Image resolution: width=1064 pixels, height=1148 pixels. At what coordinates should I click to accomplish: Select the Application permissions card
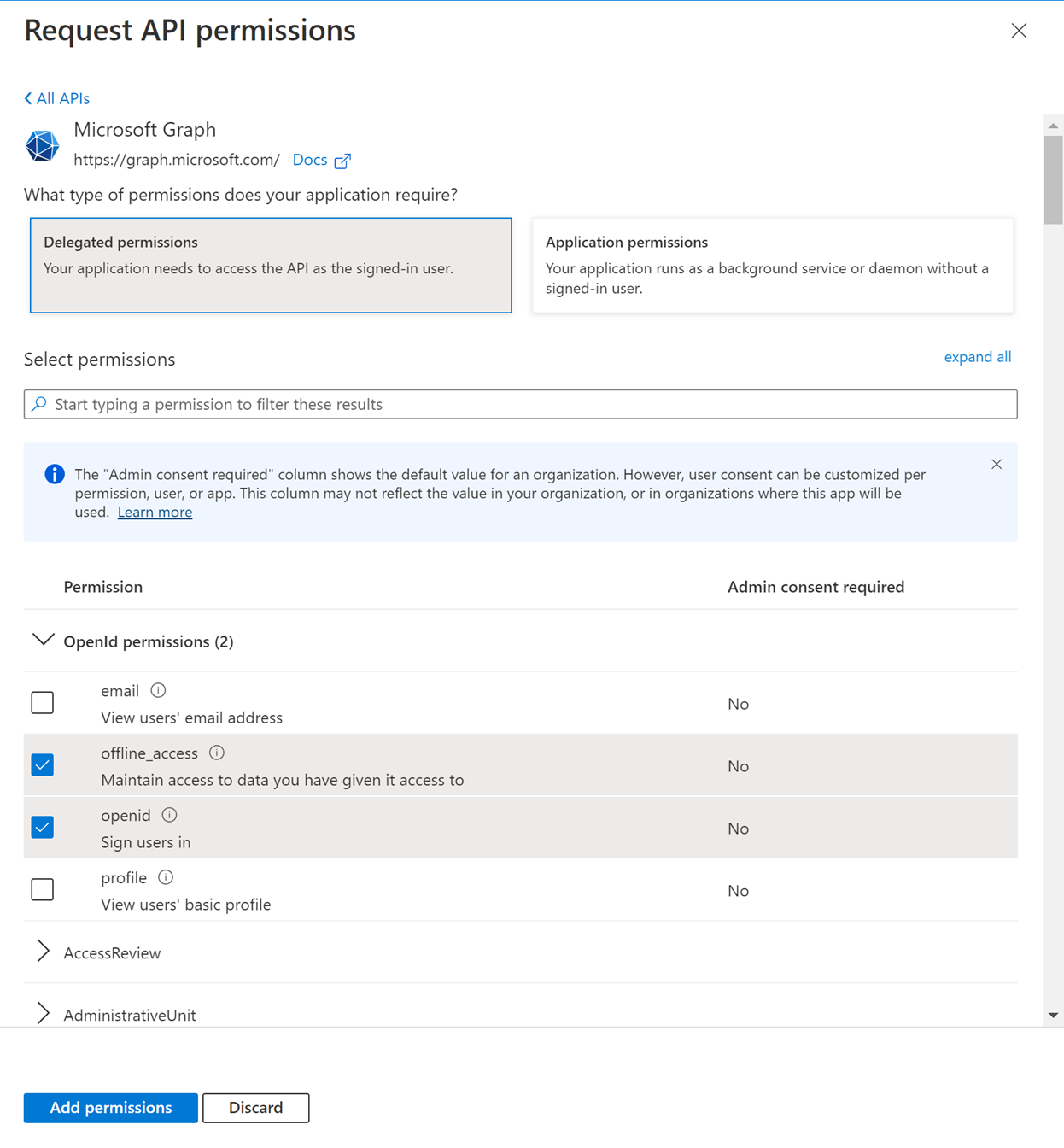[773, 265]
